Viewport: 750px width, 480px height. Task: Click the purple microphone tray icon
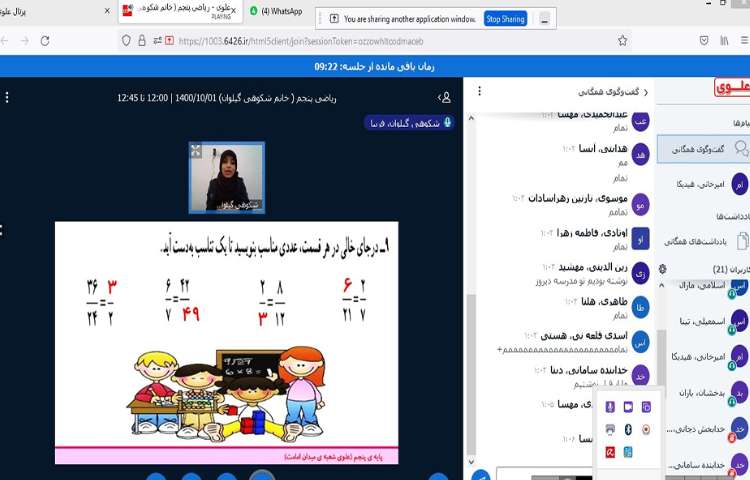coord(610,407)
